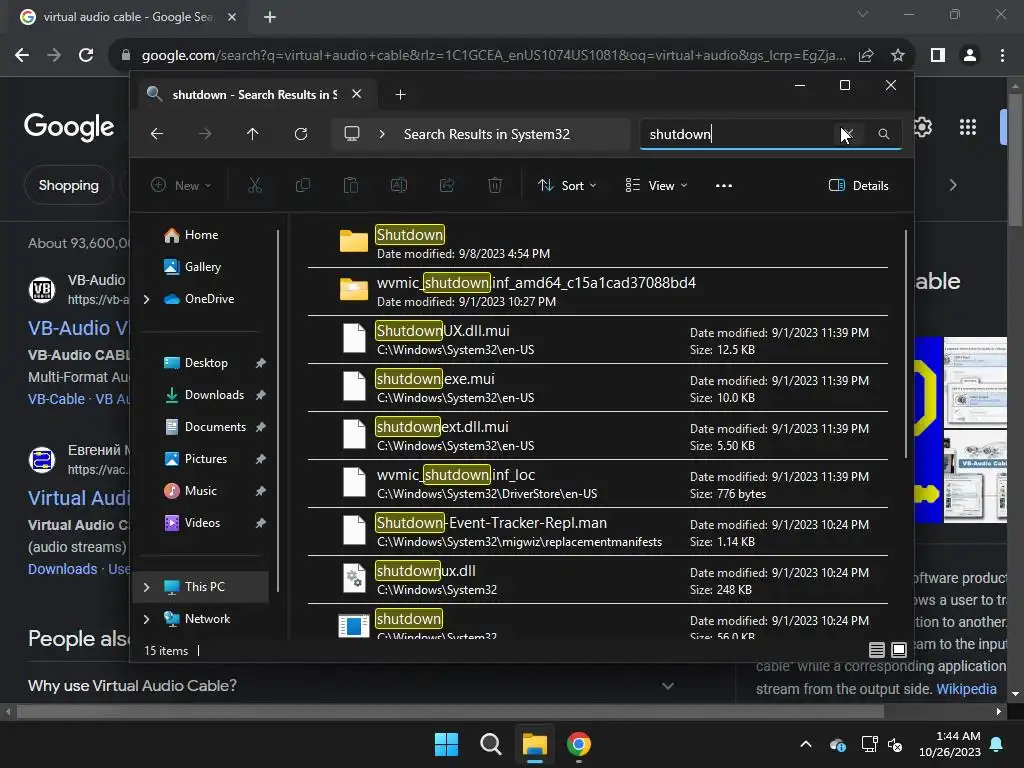Reload the Chrome page
Screen dimensions: 1024x768
coord(86,56)
